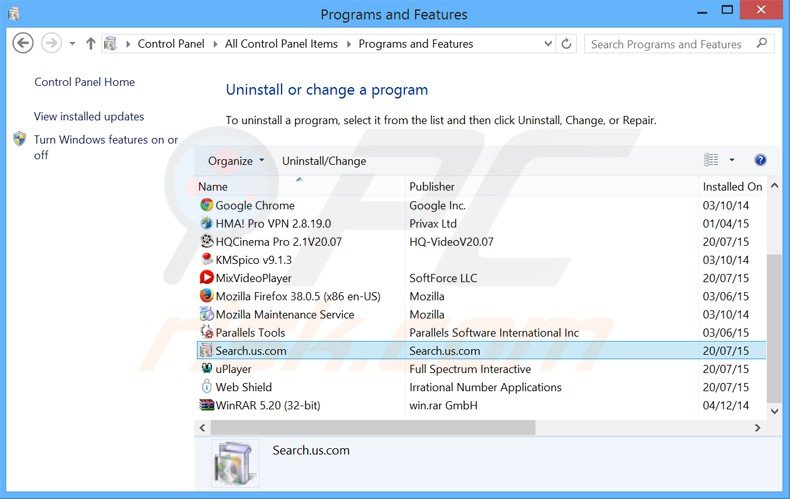The image size is (790, 499).
Task: Select KMSpico v9.1.3 entry
Action: (x=253, y=260)
